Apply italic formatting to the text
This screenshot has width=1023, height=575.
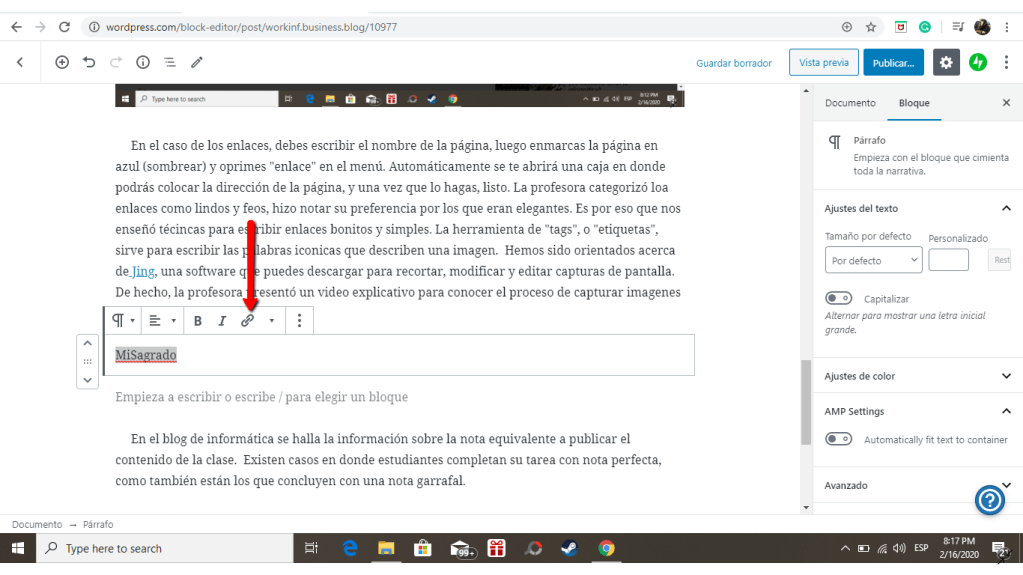222,321
